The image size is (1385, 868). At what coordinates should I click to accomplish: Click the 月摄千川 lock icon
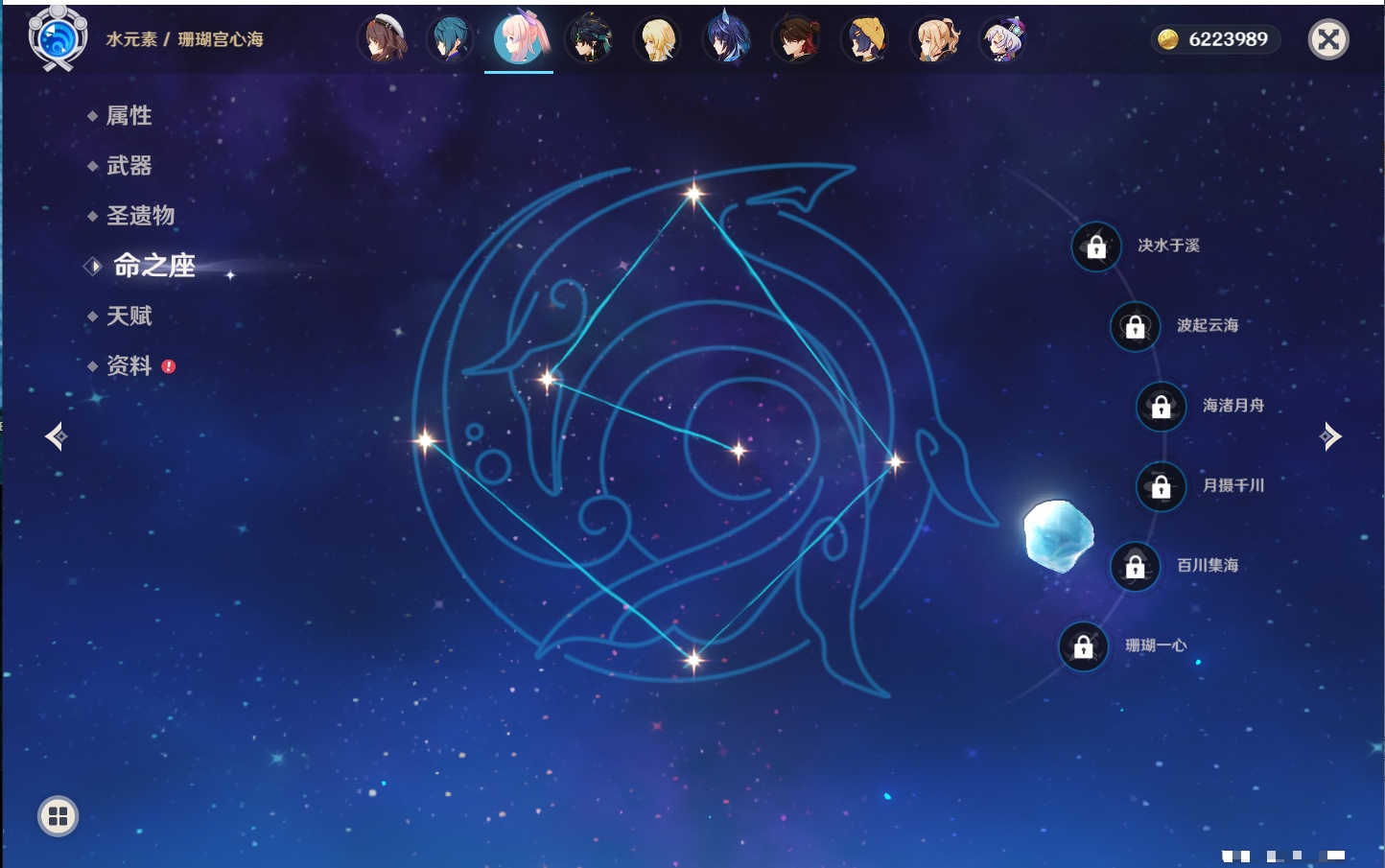(1161, 486)
